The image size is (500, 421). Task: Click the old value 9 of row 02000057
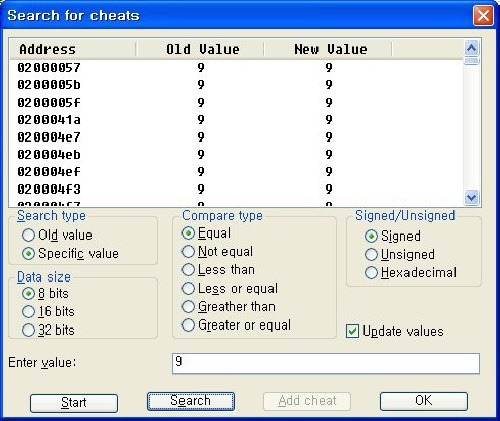point(201,68)
